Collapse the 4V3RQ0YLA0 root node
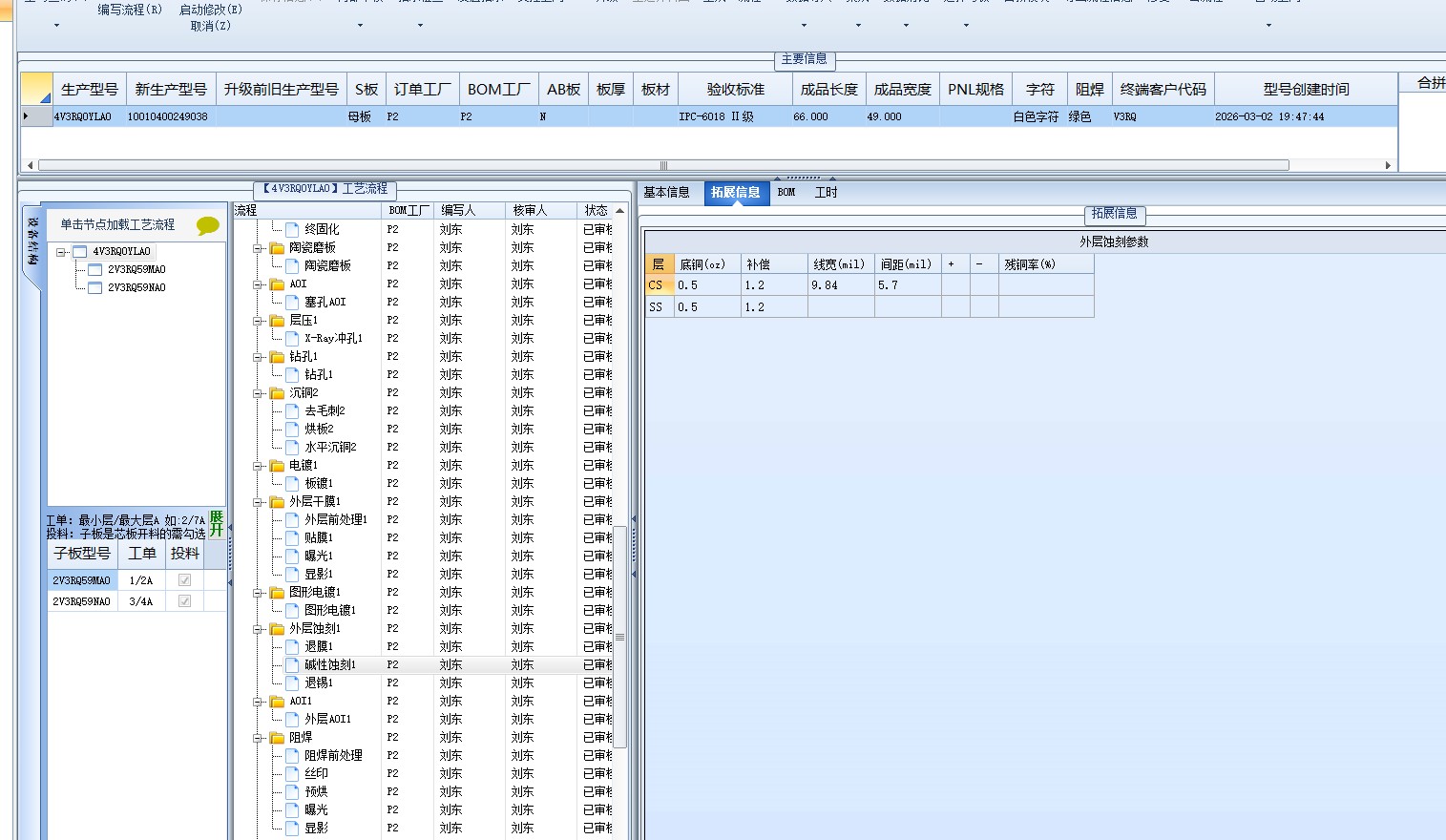This screenshot has width=1446, height=840. pos(61,252)
